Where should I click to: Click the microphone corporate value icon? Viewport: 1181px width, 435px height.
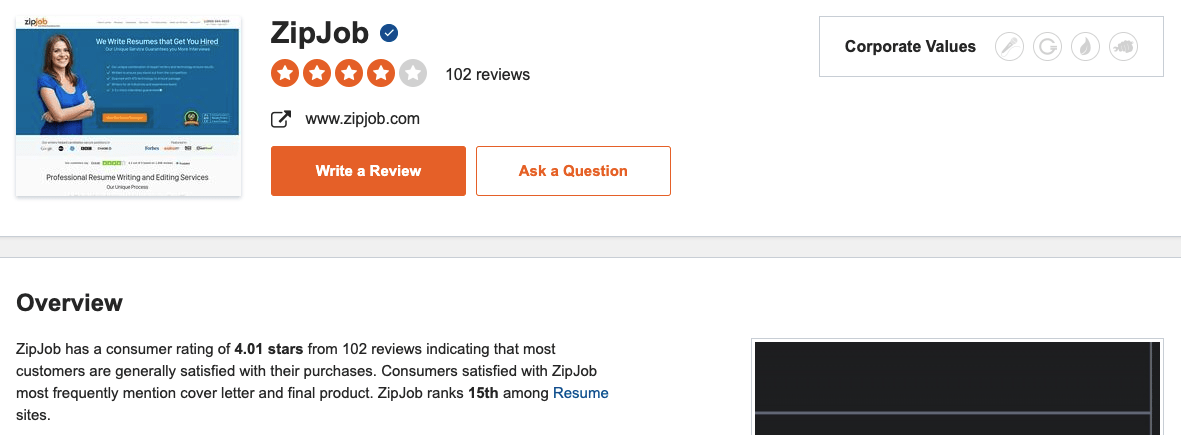coord(1009,47)
